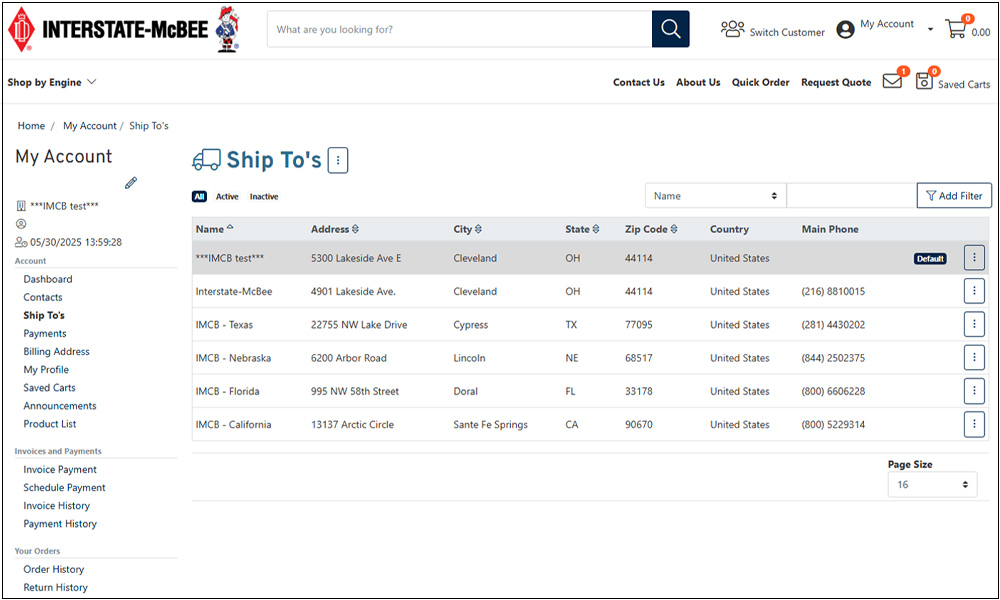This screenshot has height=600, width=1000.
Task: Click the 5300 Lakeside Ave E address cell
Action: pos(356,258)
